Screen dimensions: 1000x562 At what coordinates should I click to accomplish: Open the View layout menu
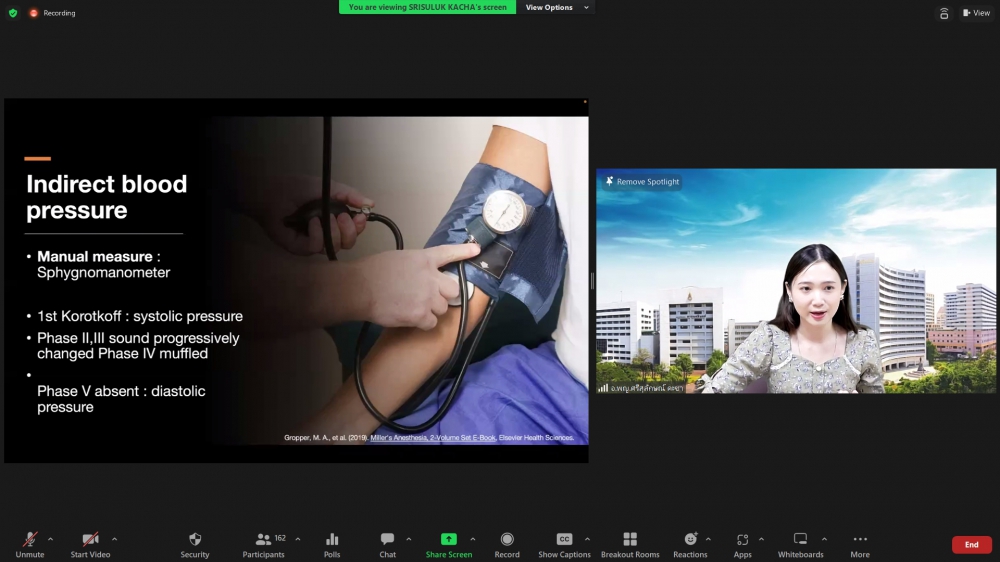point(976,13)
